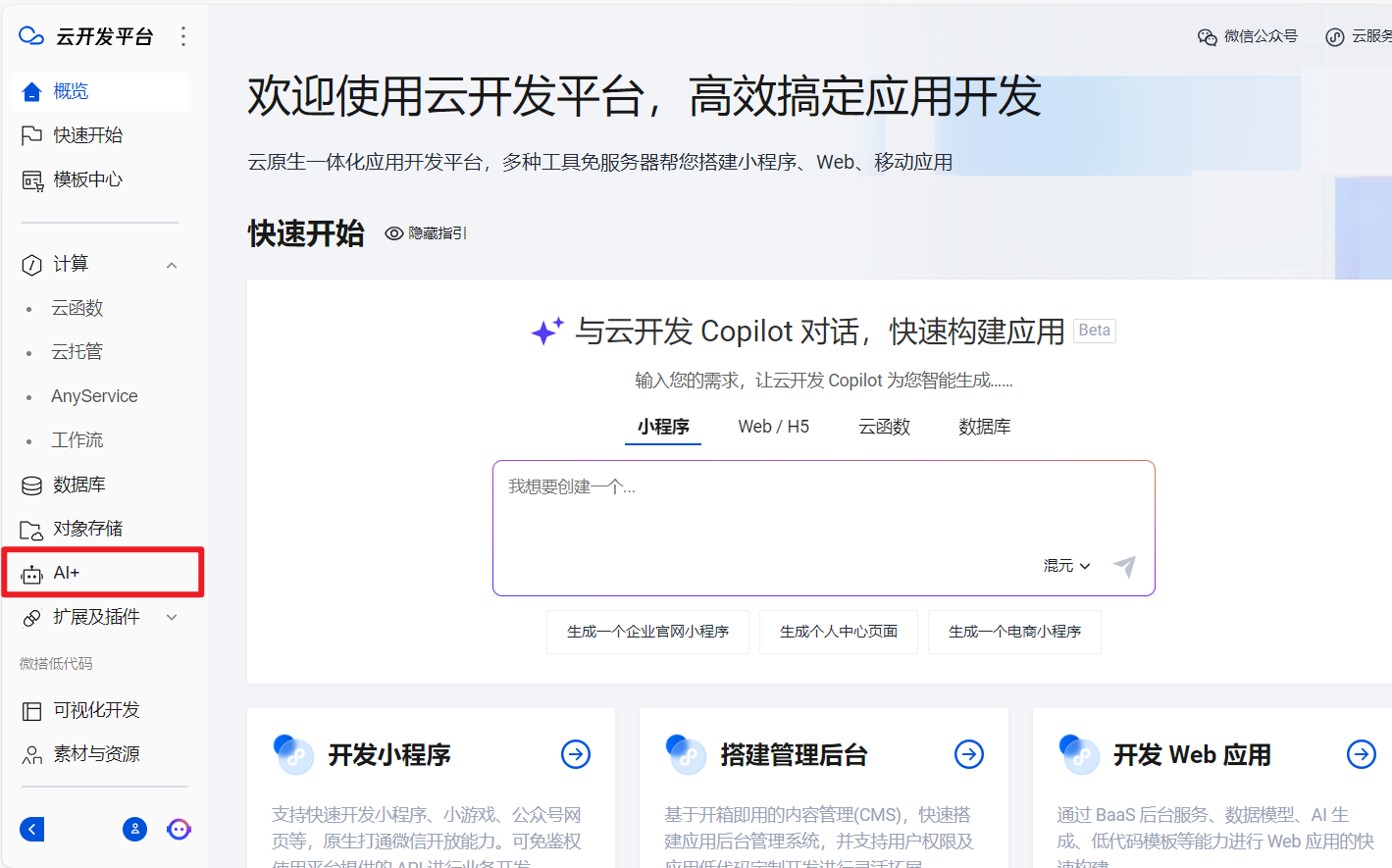This screenshot has width=1392, height=868.
Task: Switch to the 云函数 tab in Copilot
Action: 885,427
